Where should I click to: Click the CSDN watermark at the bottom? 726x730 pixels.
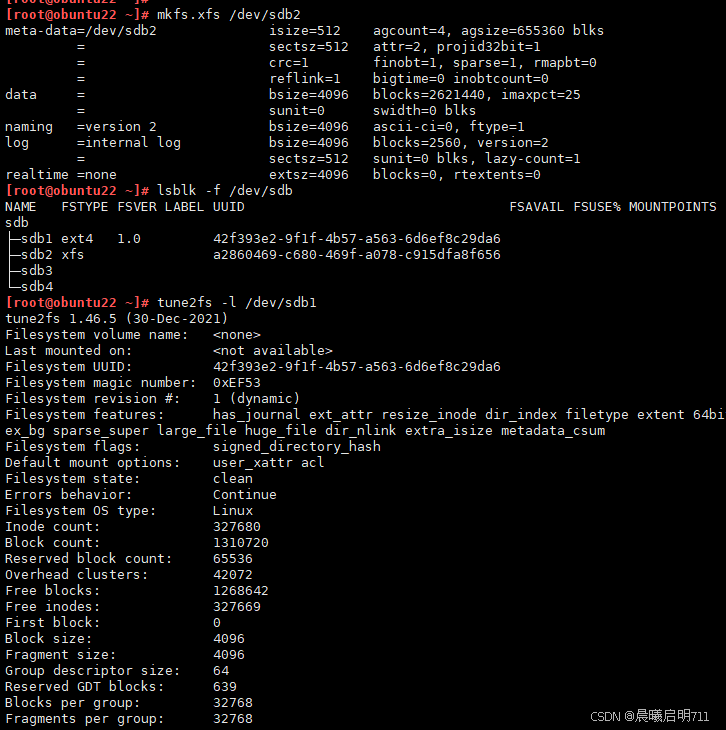pos(649,716)
